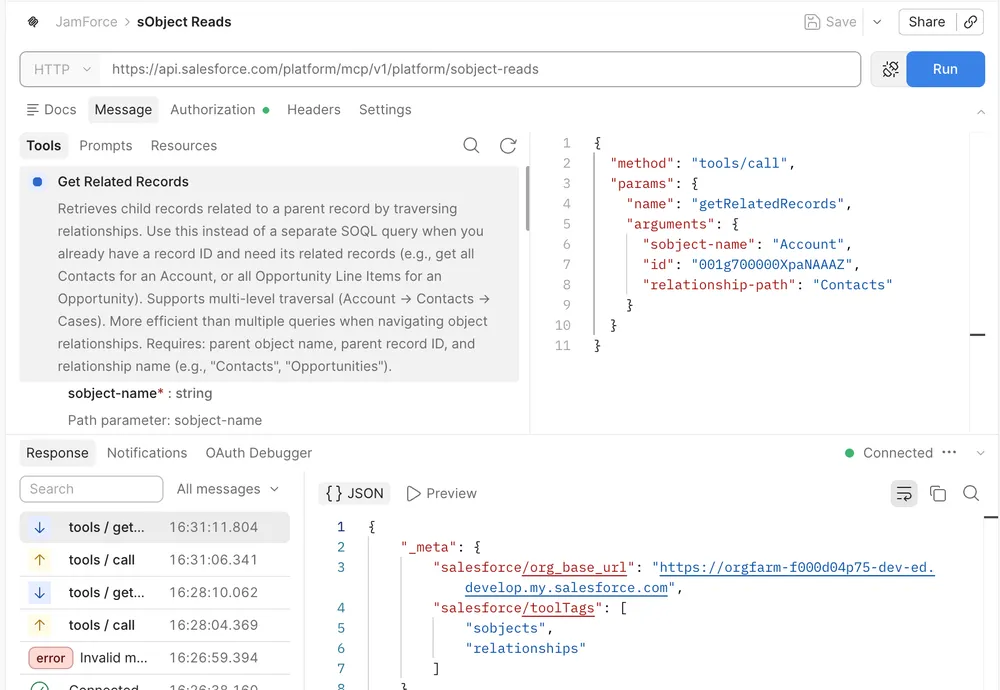Open the All messages filter dropdown
This screenshot has width=1000, height=690.
click(x=228, y=489)
